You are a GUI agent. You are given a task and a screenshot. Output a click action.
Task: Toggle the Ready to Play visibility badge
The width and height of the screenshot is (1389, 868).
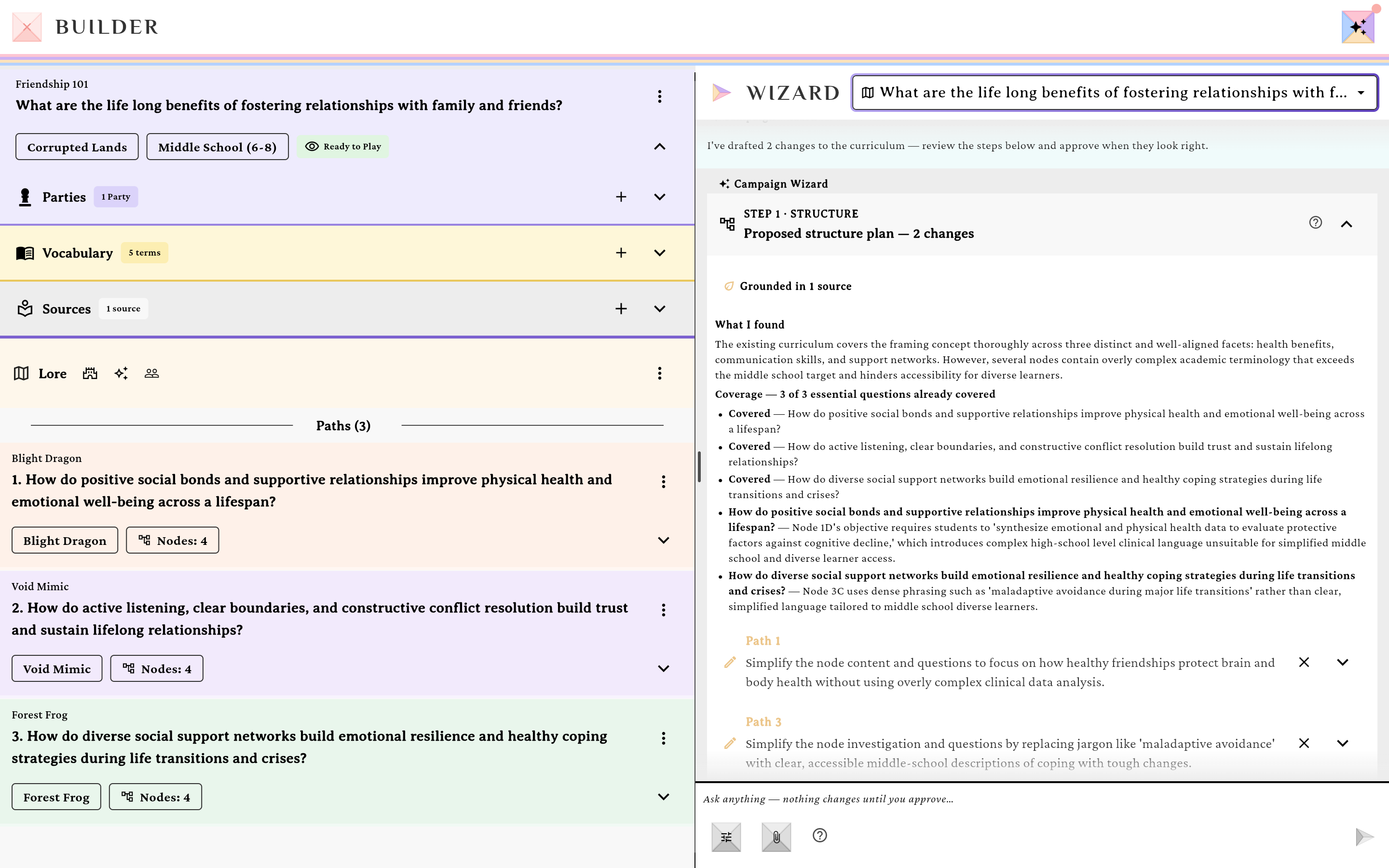(x=343, y=147)
